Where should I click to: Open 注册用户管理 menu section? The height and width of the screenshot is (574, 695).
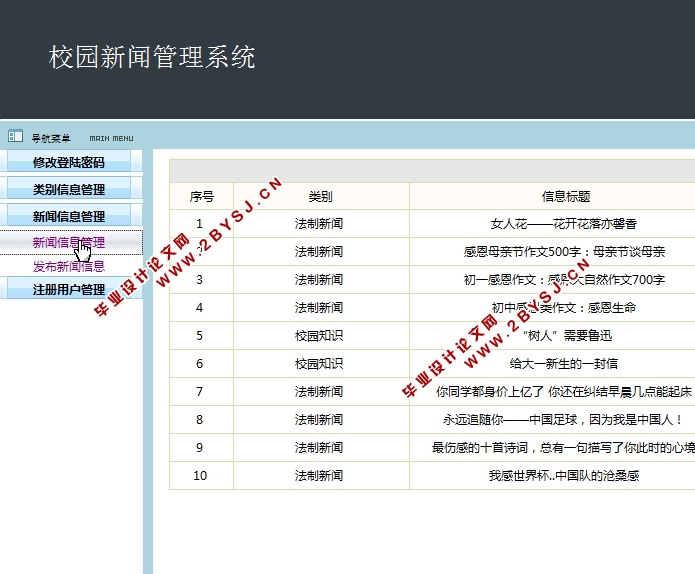coord(69,289)
